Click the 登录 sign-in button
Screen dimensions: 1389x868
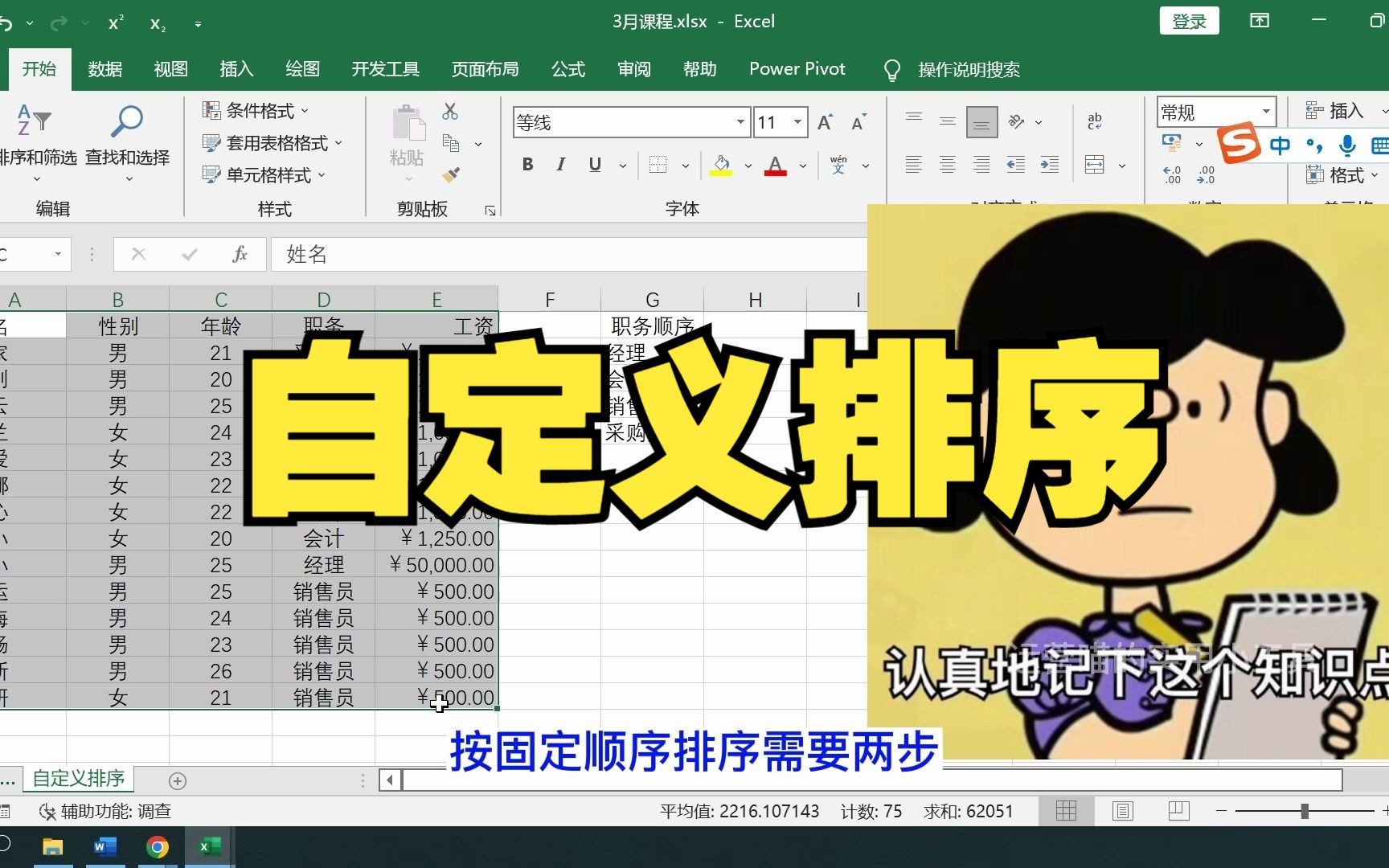(x=1189, y=21)
